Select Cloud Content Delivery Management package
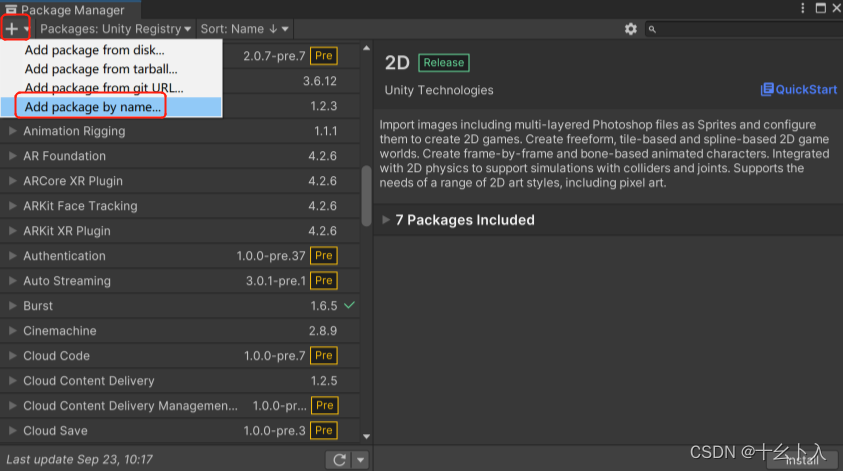Screen dimensions: 843x471 pos(180,405)
